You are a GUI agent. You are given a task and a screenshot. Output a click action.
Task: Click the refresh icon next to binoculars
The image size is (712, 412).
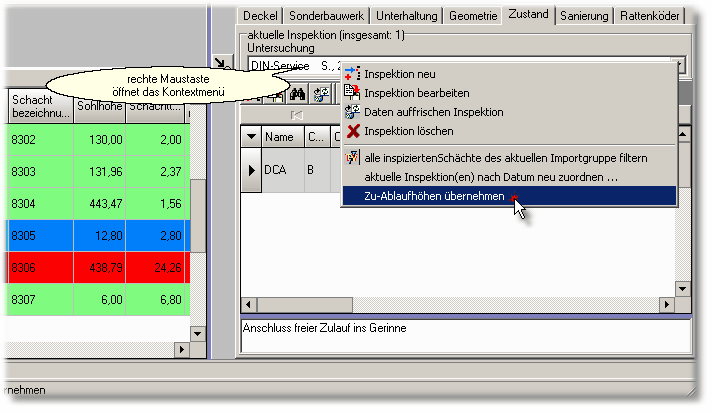click(320, 94)
